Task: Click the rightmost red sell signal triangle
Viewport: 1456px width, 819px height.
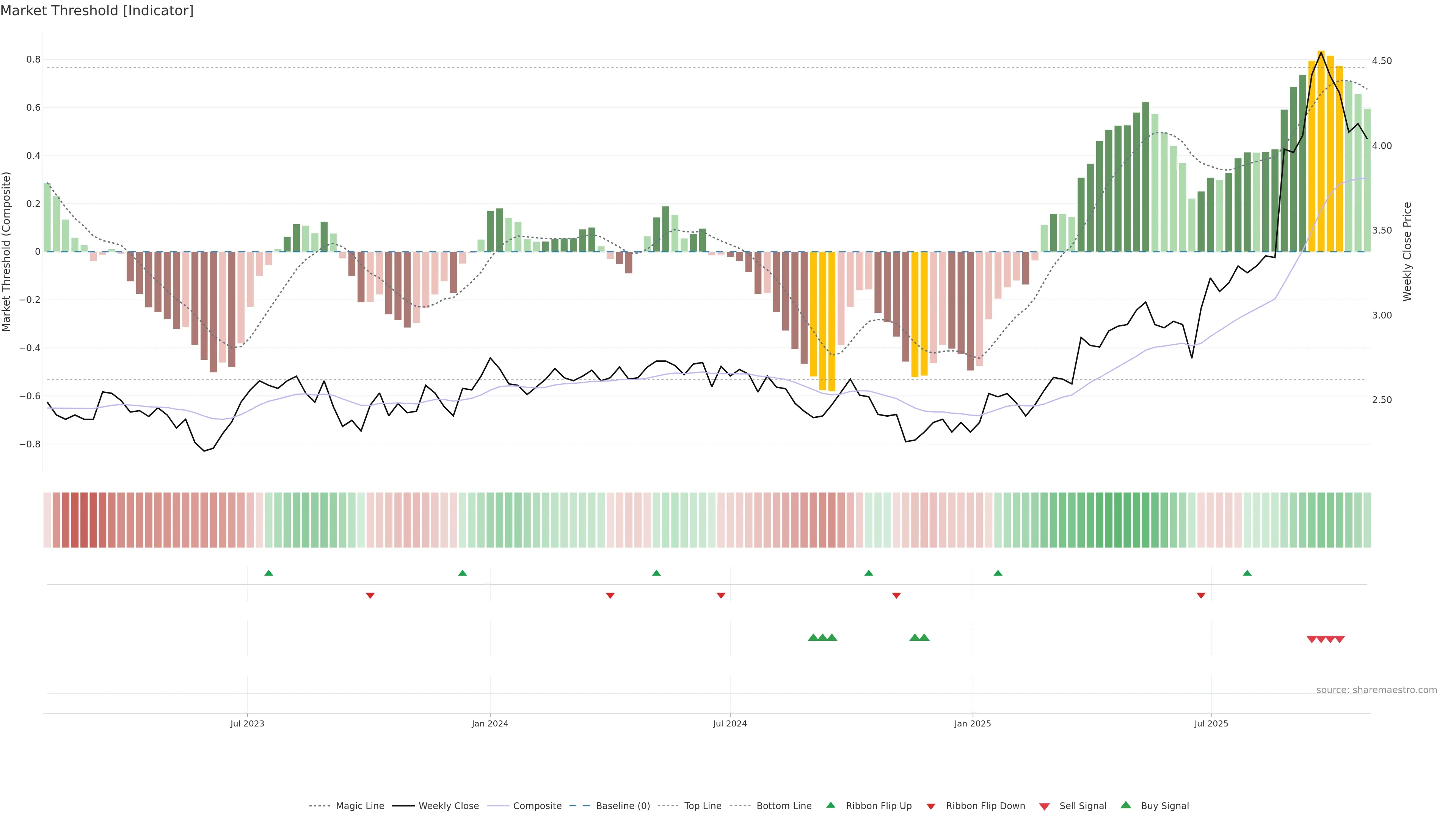Action: point(1340,639)
